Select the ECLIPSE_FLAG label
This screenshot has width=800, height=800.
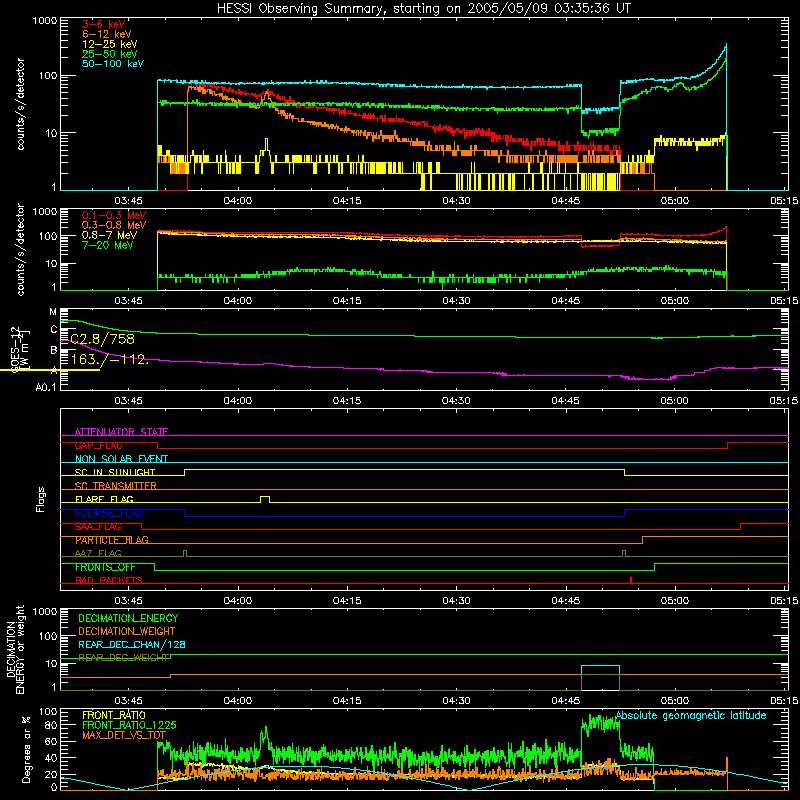[109, 513]
